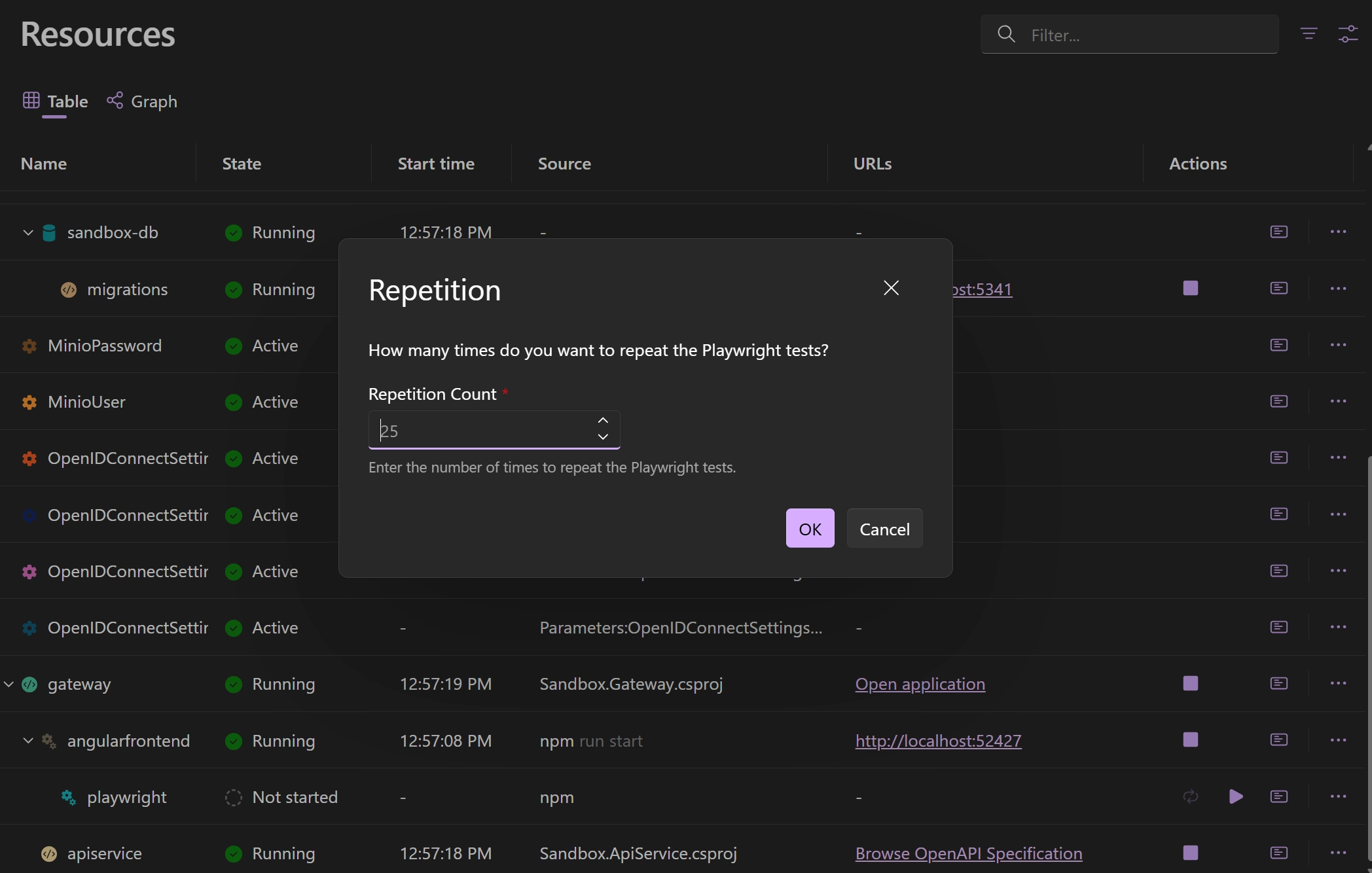Open more actions for gateway
Viewport: 1372px width, 873px height.
point(1338,683)
